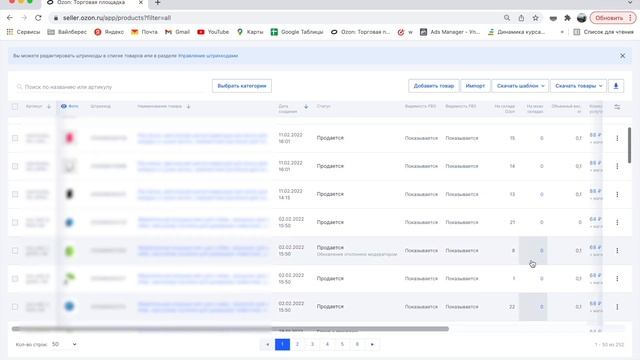The width and height of the screenshot is (640, 360).
Task: Open the Список для чтения reading list
Action: pos(604,32)
